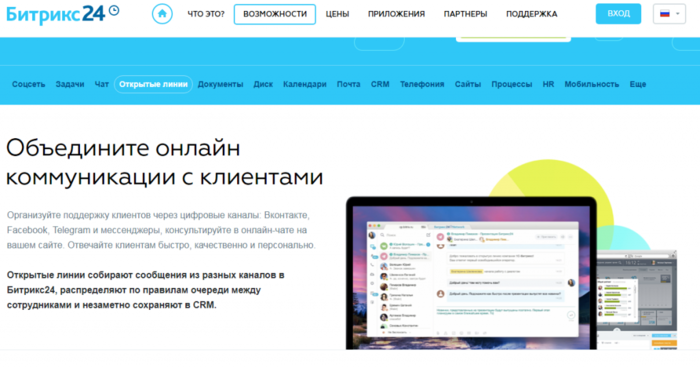Click the ВХОД login button

tap(618, 14)
